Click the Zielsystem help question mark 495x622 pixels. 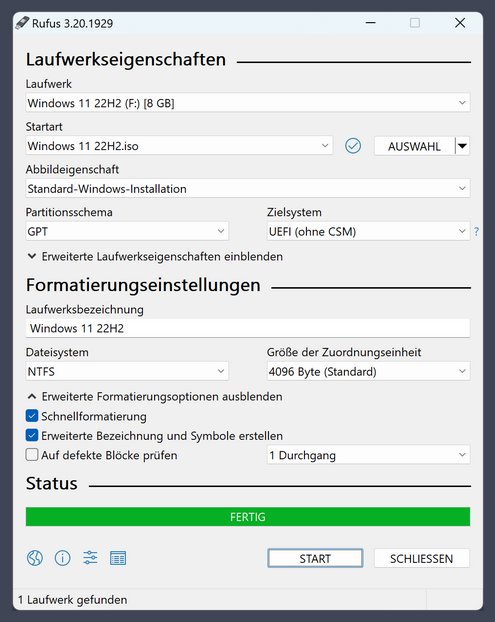pyautogui.click(x=476, y=231)
